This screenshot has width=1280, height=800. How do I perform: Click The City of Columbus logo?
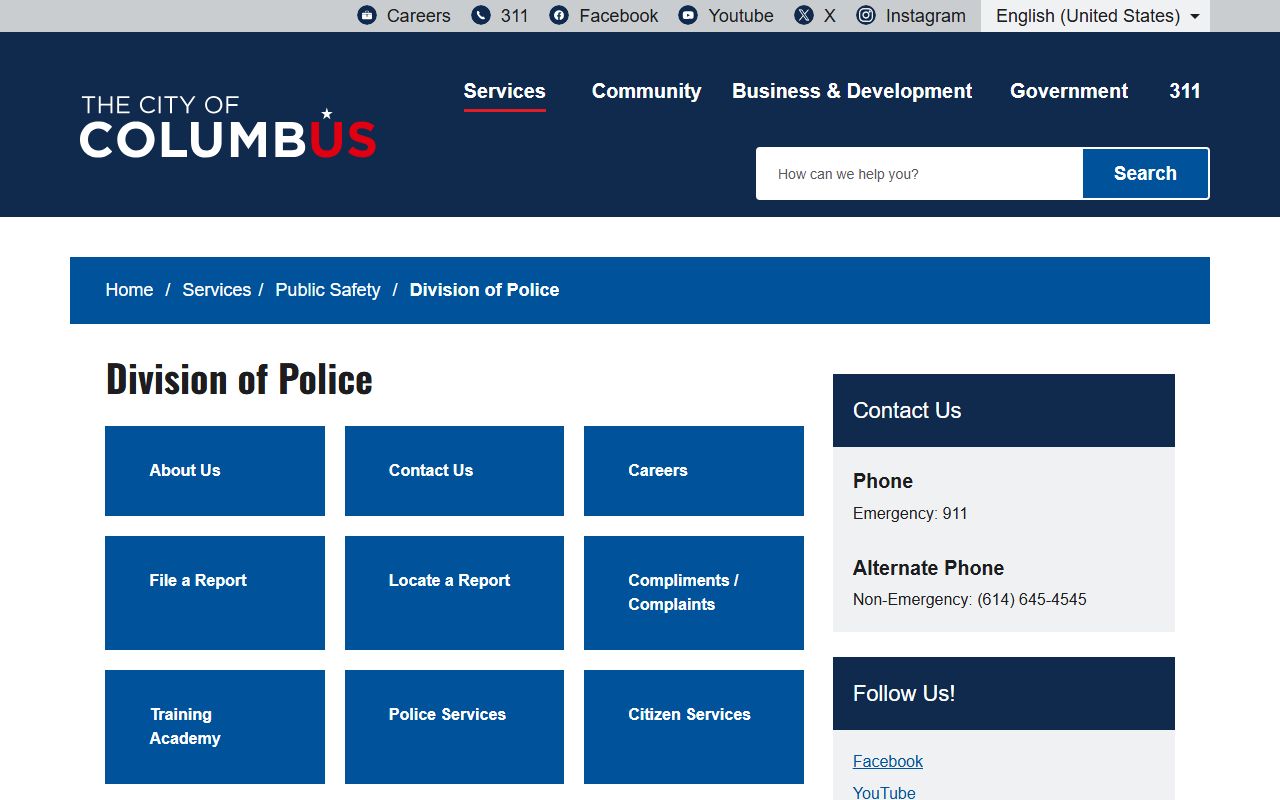pyautogui.click(x=228, y=127)
